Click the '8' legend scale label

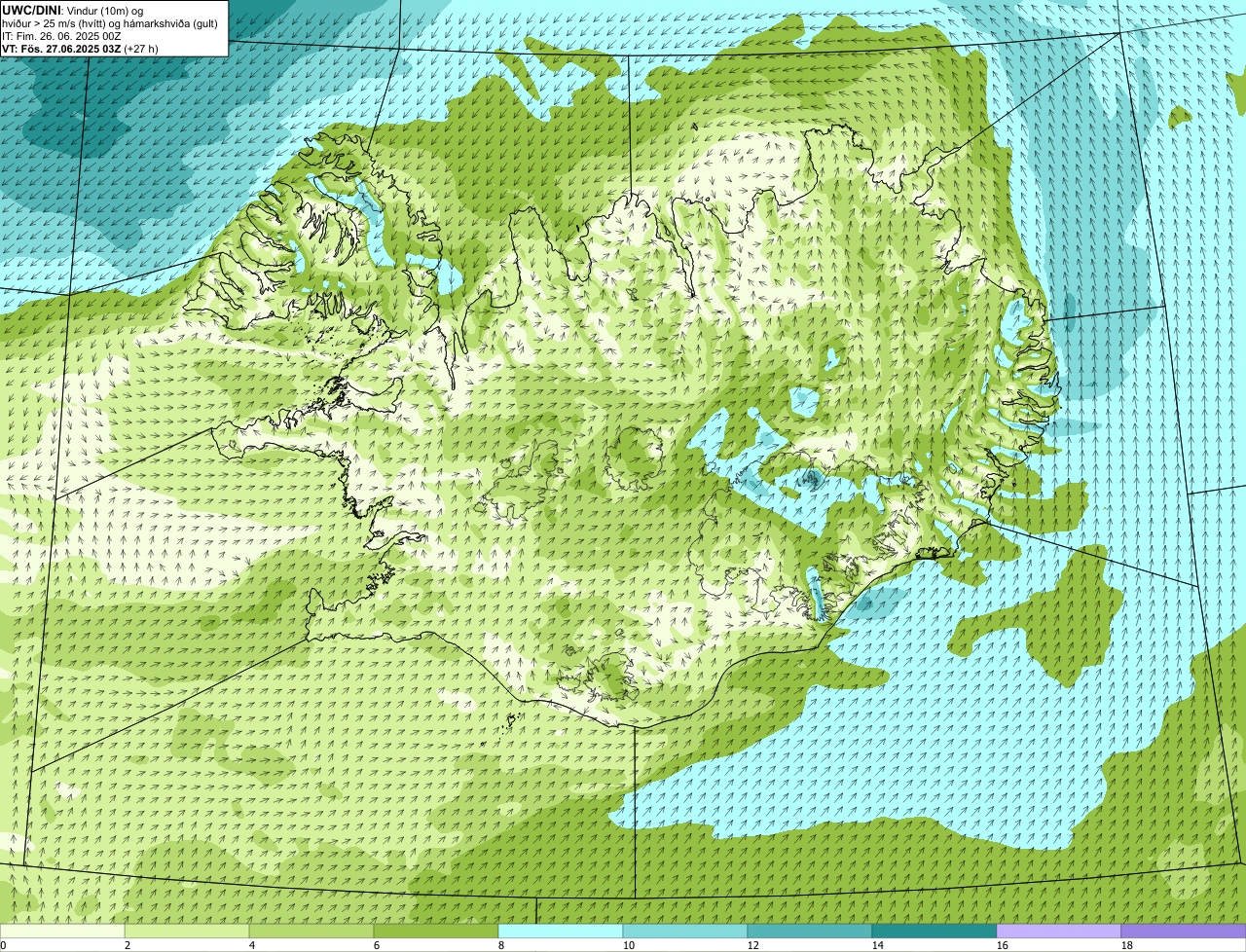501,945
